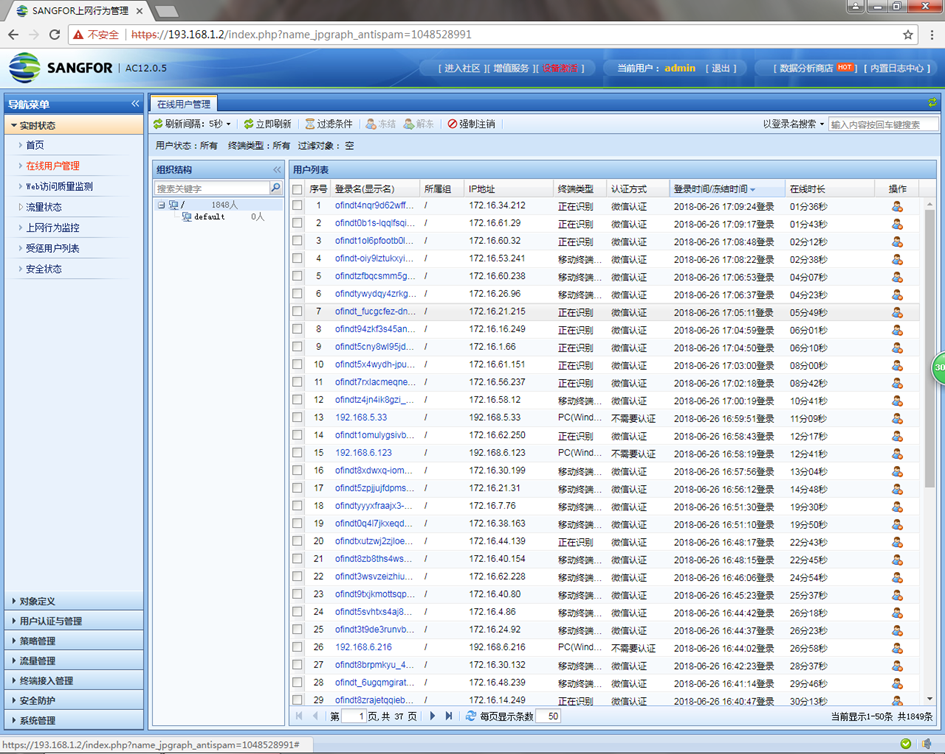Viewport: 945px width, 754px height.
Task: Click the SANGFOR logo in the header
Action: [x=60, y=68]
